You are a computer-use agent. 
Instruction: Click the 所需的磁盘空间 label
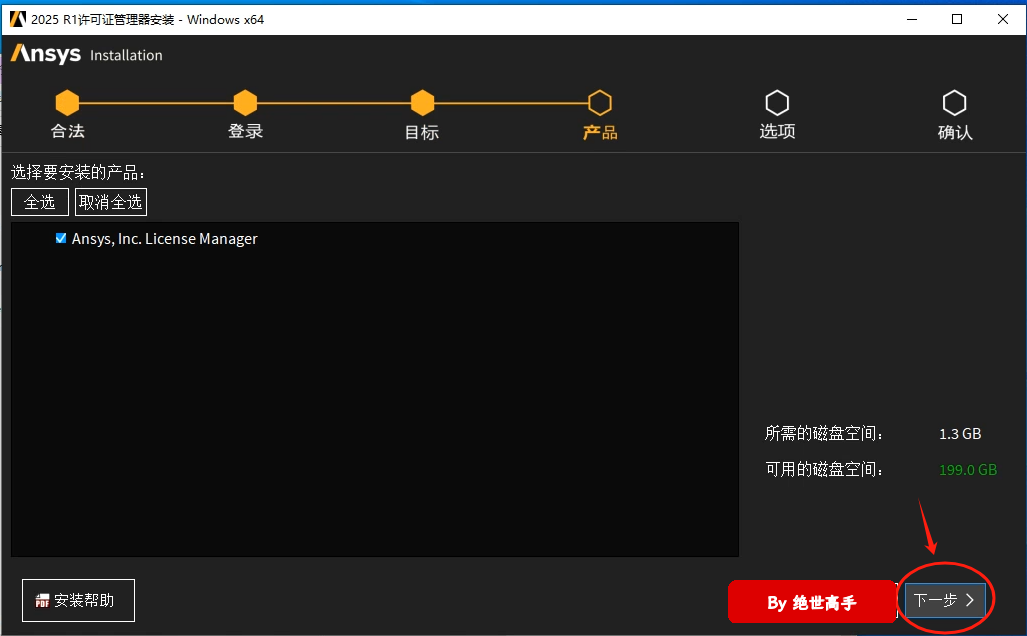(824, 434)
